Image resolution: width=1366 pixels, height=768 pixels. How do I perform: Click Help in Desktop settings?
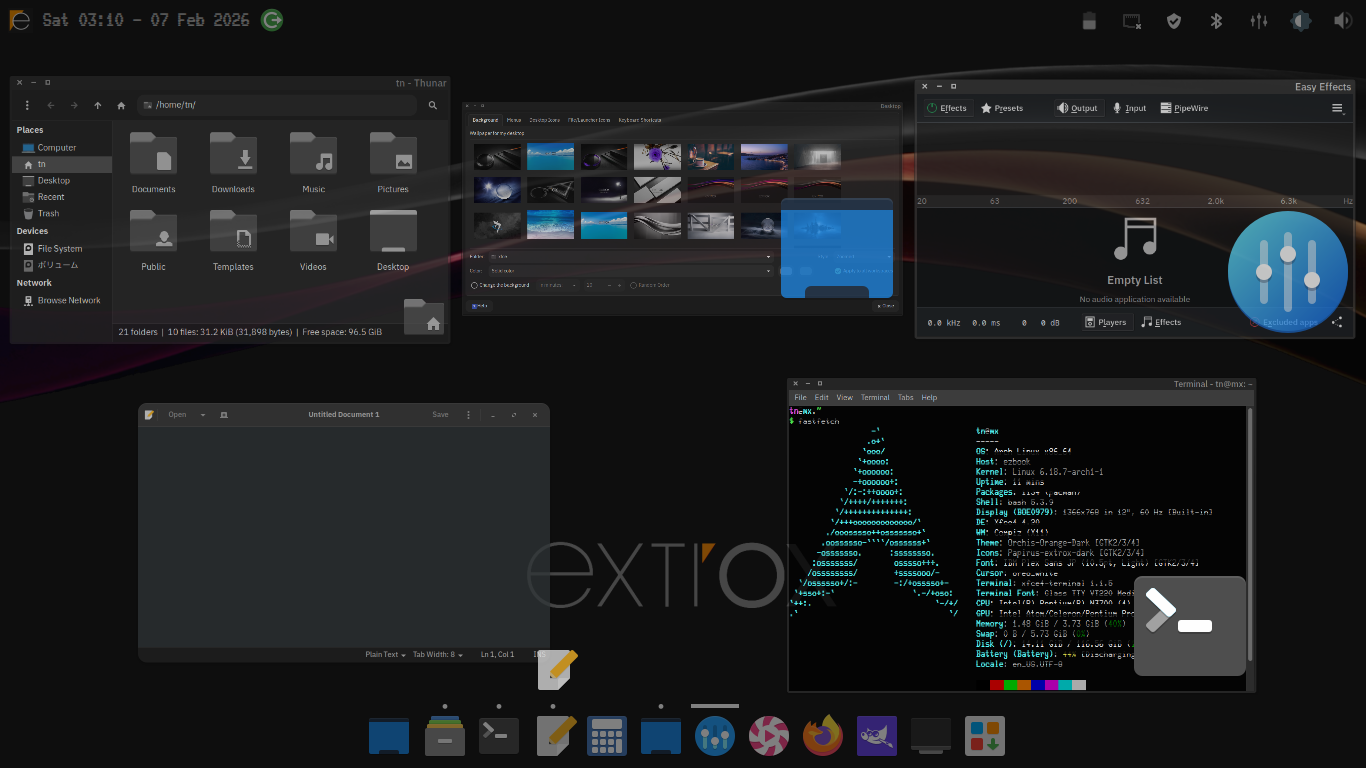pos(480,306)
